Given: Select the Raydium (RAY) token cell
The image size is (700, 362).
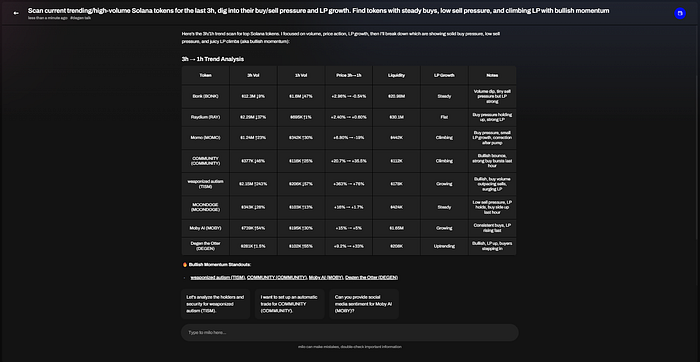Looking at the screenshot, I should 205,117.
